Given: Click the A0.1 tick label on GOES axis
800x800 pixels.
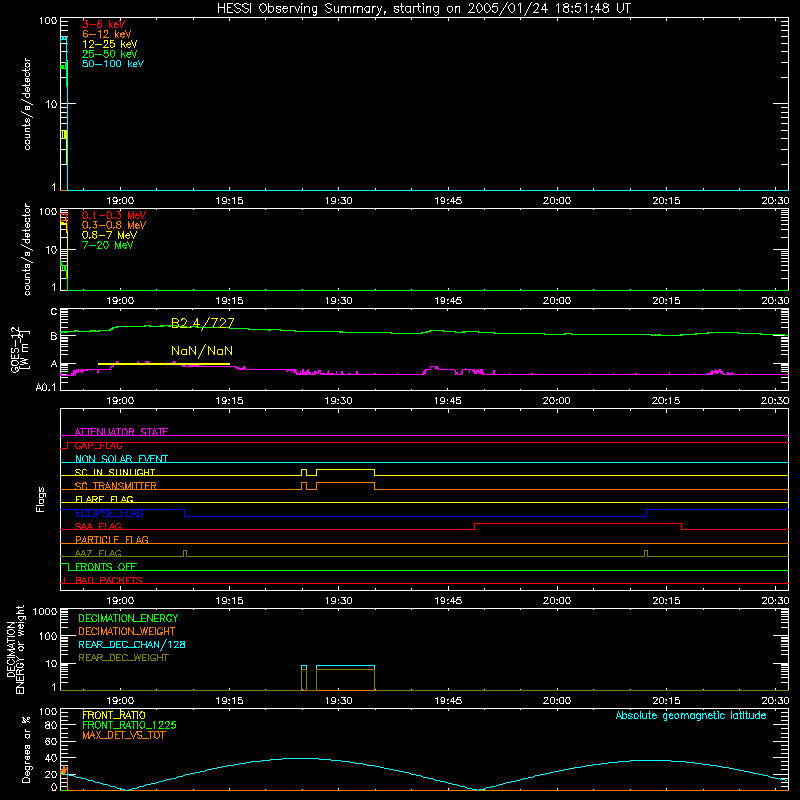Looking at the screenshot, I should coord(46,388).
